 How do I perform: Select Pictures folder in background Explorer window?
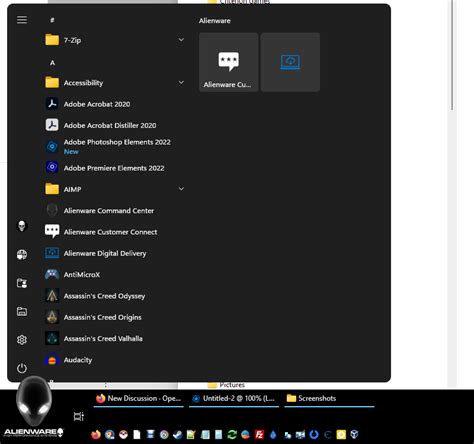(x=227, y=385)
